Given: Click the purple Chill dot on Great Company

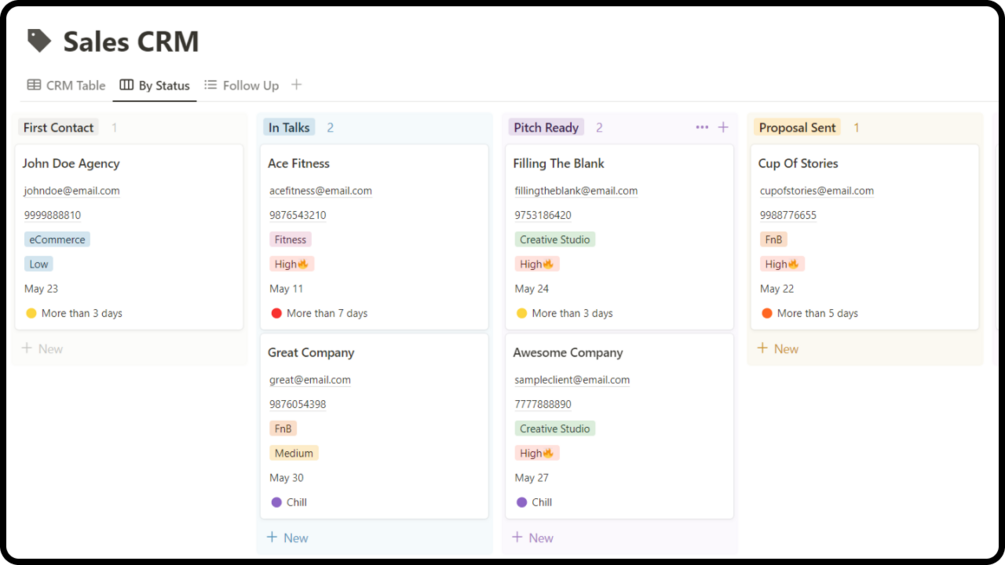Looking at the screenshot, I should pos(277,502).
